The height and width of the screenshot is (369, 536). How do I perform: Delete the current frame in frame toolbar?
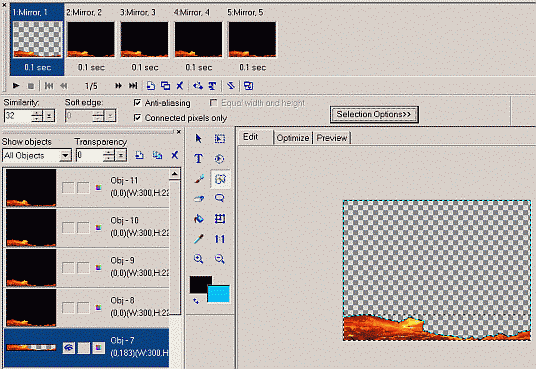pos(179,85)
